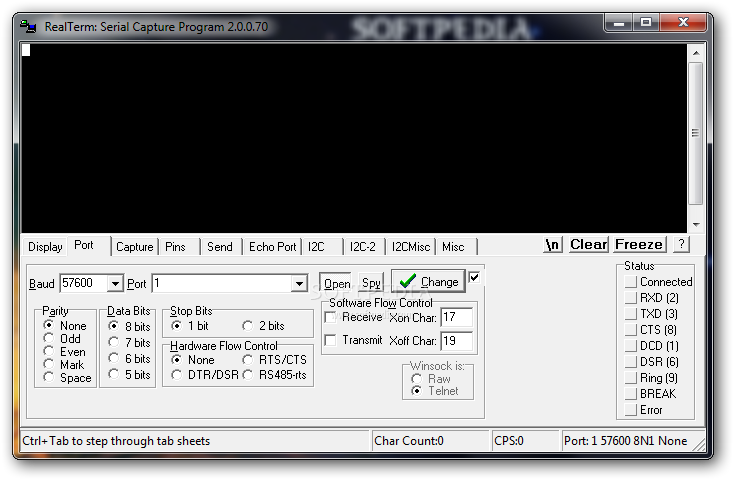Switch to the Capture tab
Screen dimensions: 734x480
(134, 247)
